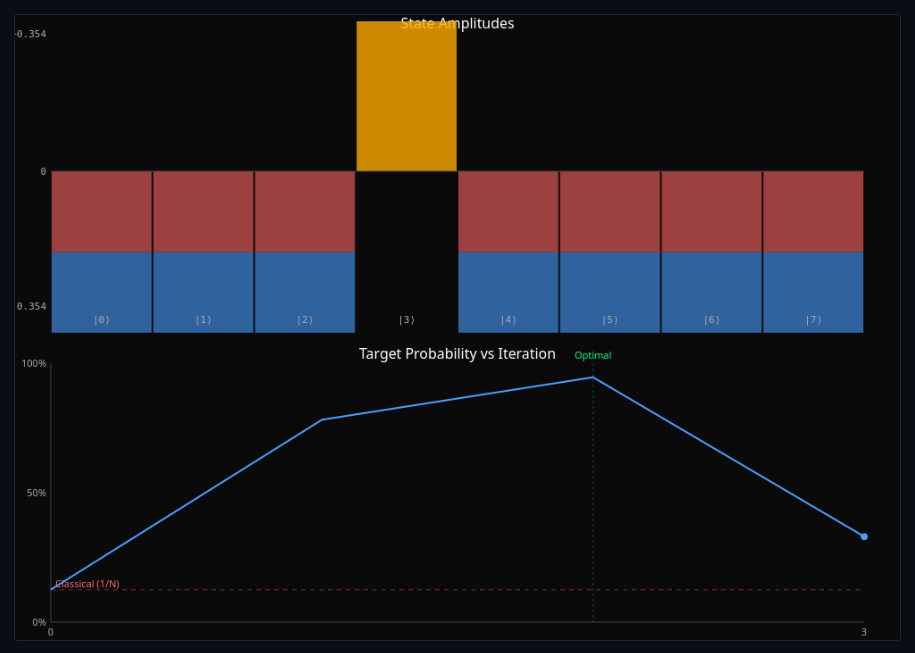Select the |6⟩ amplitude bar
The width and height of the screenshot is (915, 653).
[x=710, y=250]
